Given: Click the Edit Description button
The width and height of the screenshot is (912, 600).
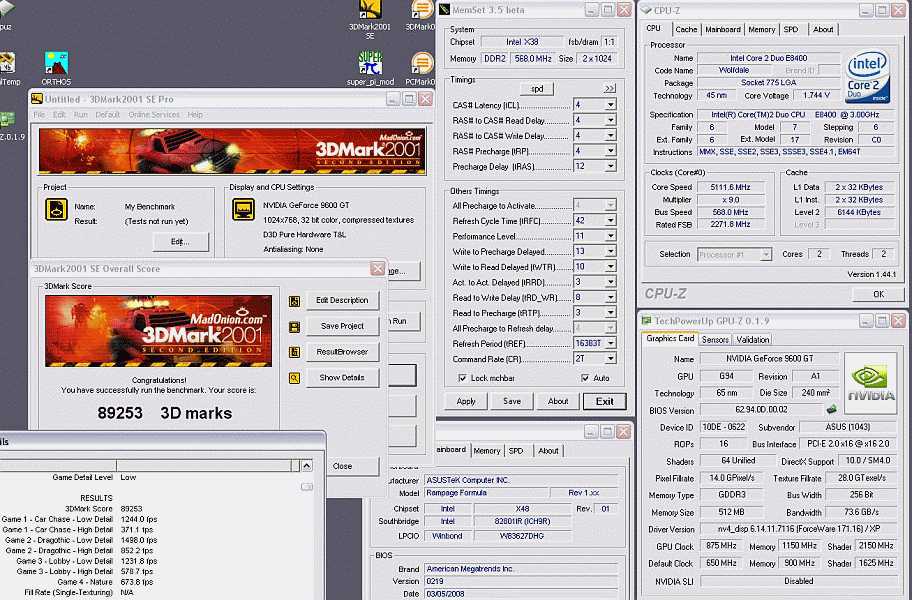Looking at the screenshot, I should (342, 301).
